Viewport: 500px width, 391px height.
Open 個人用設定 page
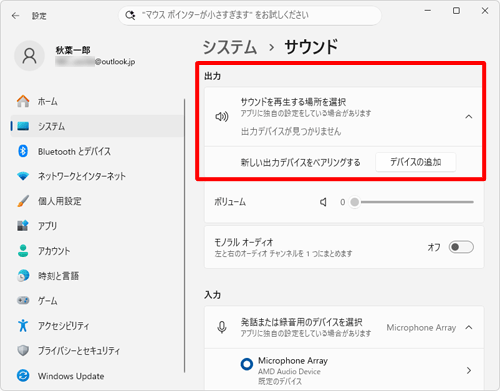click(x=97, y=201)
